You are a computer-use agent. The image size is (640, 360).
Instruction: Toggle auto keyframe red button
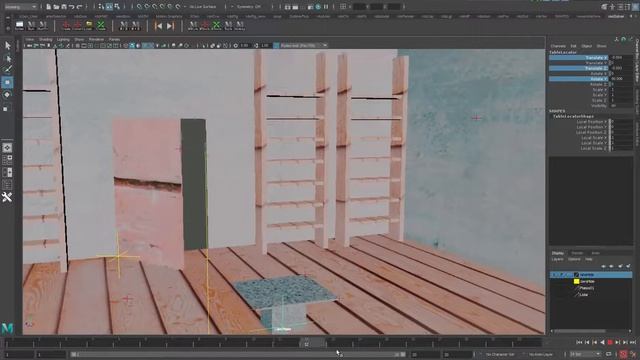pos(623,354)
